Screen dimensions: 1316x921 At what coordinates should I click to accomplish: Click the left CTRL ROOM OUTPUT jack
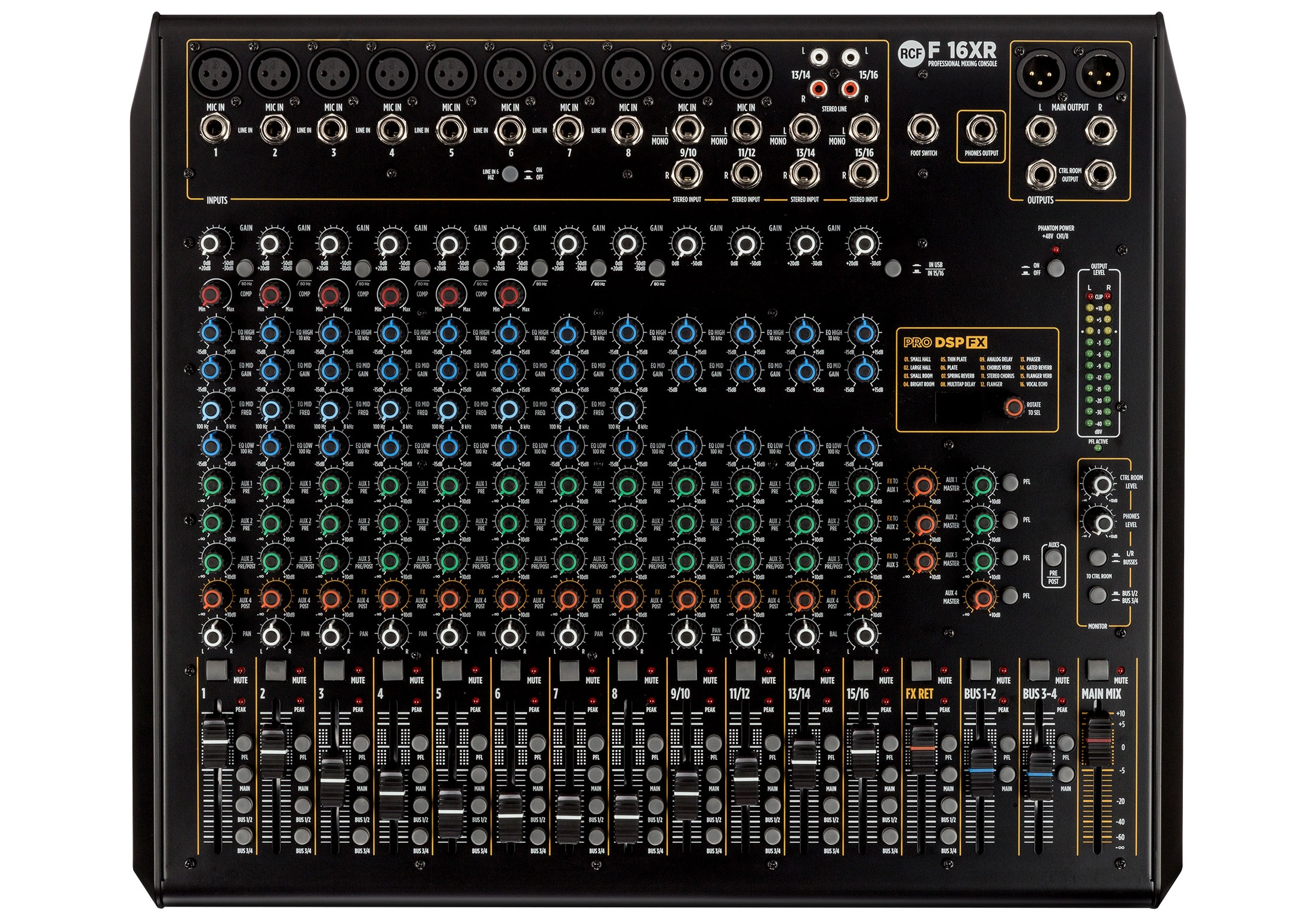click(1041, 174)
